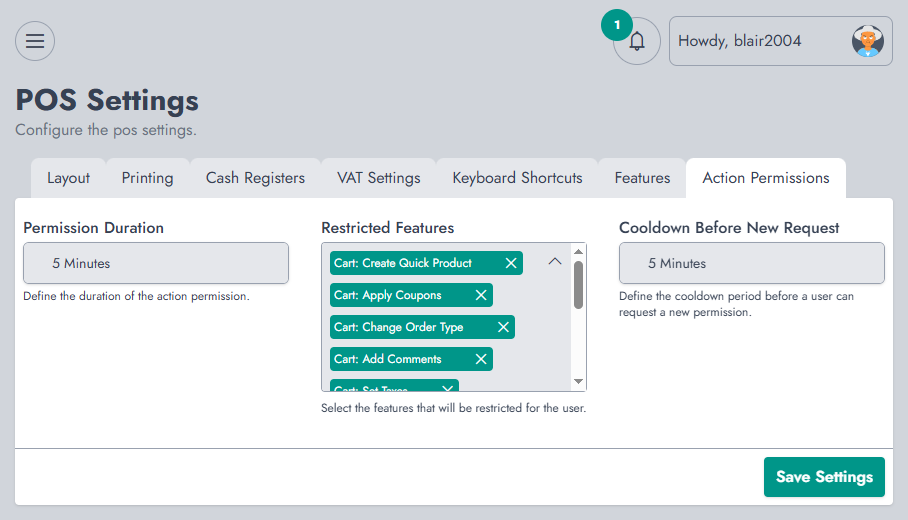The image size is (908, 520).
Task: Open the Permission Duration dropdown
Action: pyautogui.click(x=156, y=263)
